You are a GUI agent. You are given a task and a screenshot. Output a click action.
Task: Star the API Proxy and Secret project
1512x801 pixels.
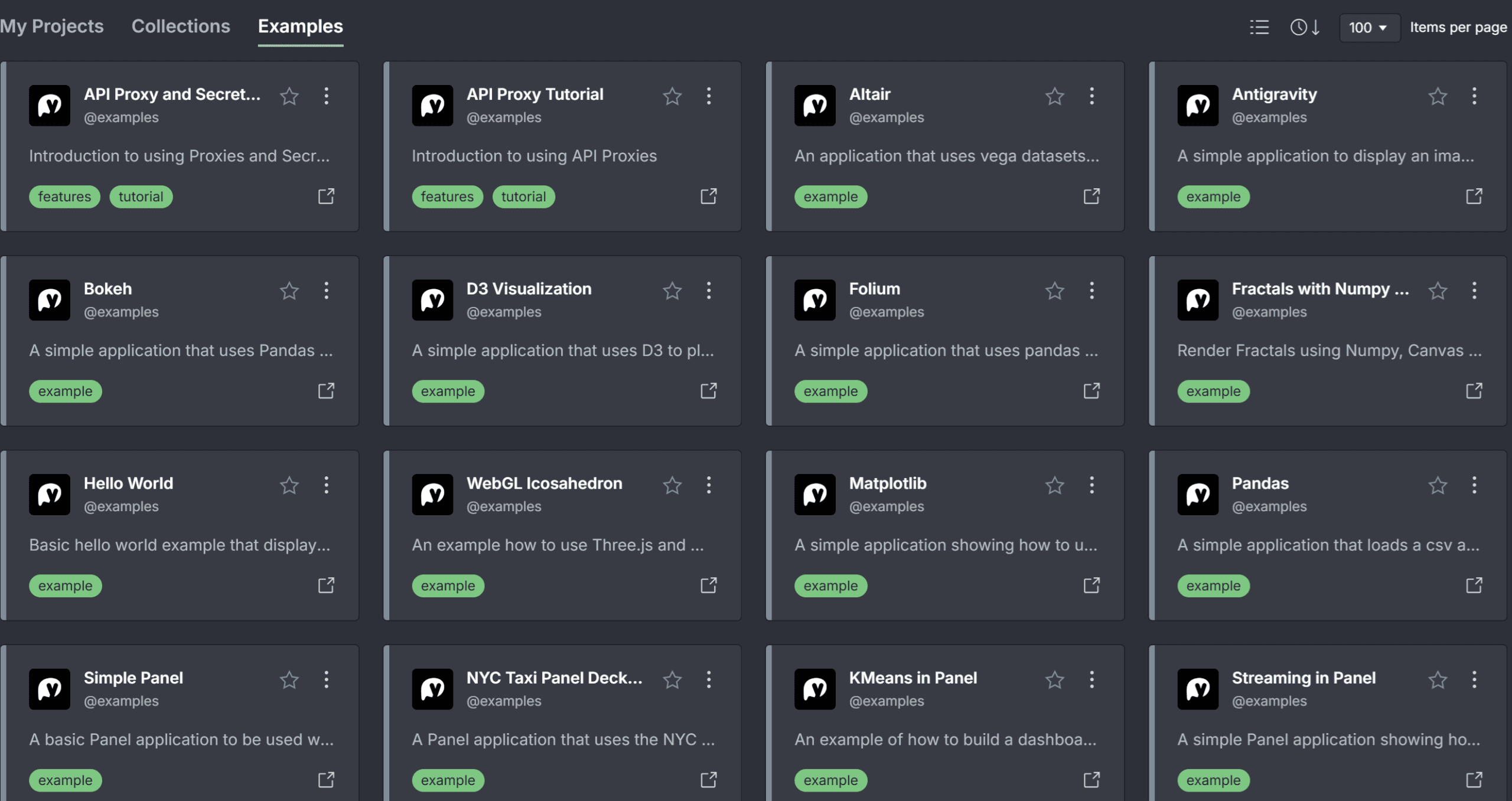pyautogui.click(x=289, y=96)
